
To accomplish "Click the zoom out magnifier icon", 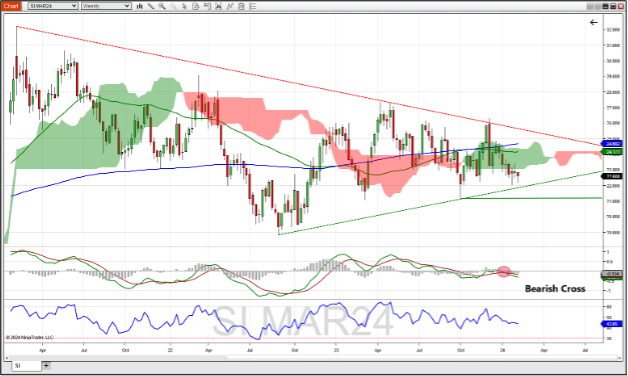I will [x=173, y=6].
